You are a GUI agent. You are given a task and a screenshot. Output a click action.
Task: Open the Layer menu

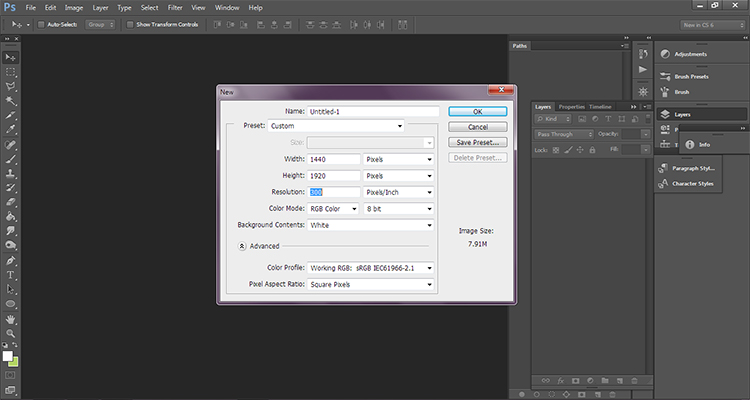100,8
